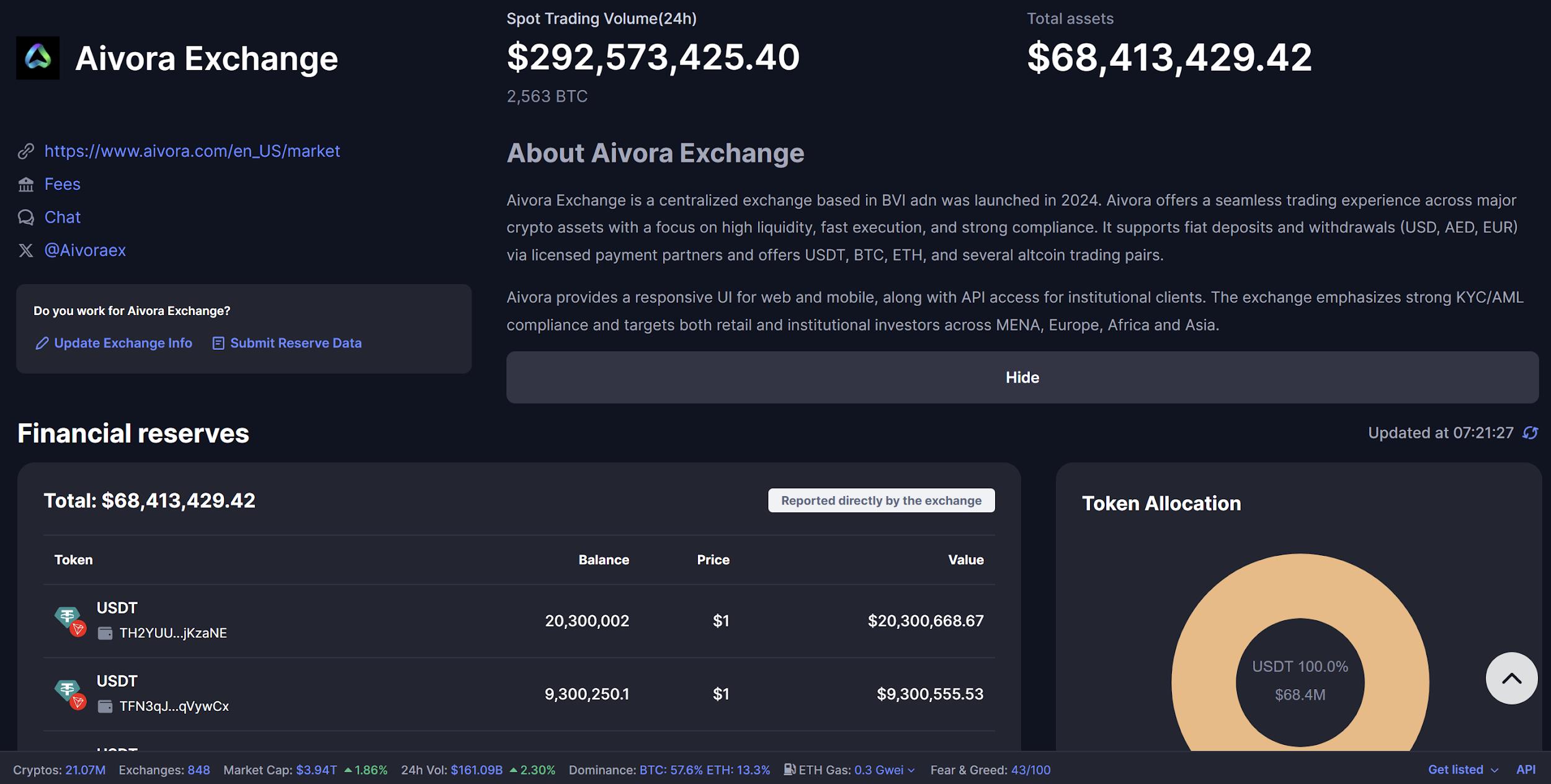Click Update Exchange Info
1551x784 pixels.
pyautogui.click(x=123, y=343)
